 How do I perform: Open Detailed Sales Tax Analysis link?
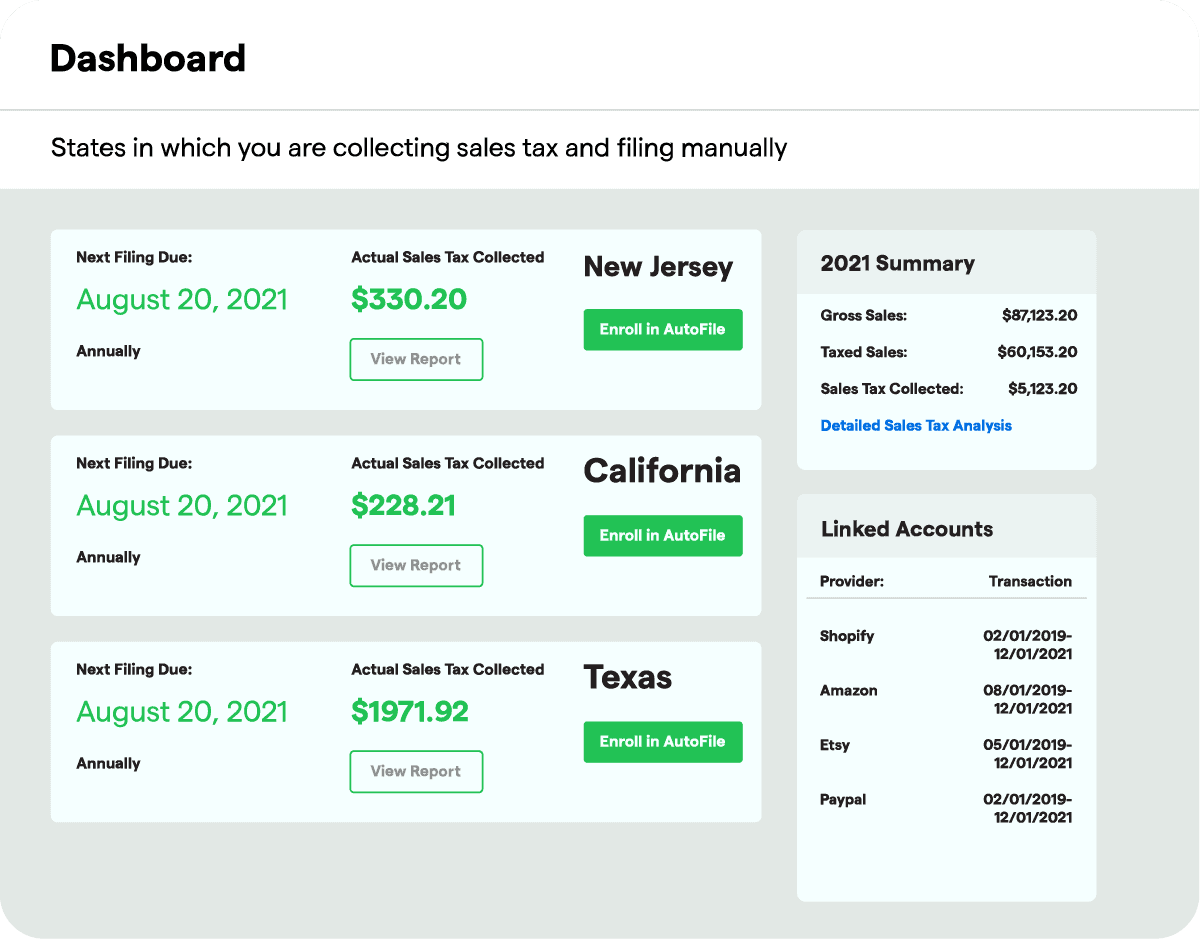915,425
